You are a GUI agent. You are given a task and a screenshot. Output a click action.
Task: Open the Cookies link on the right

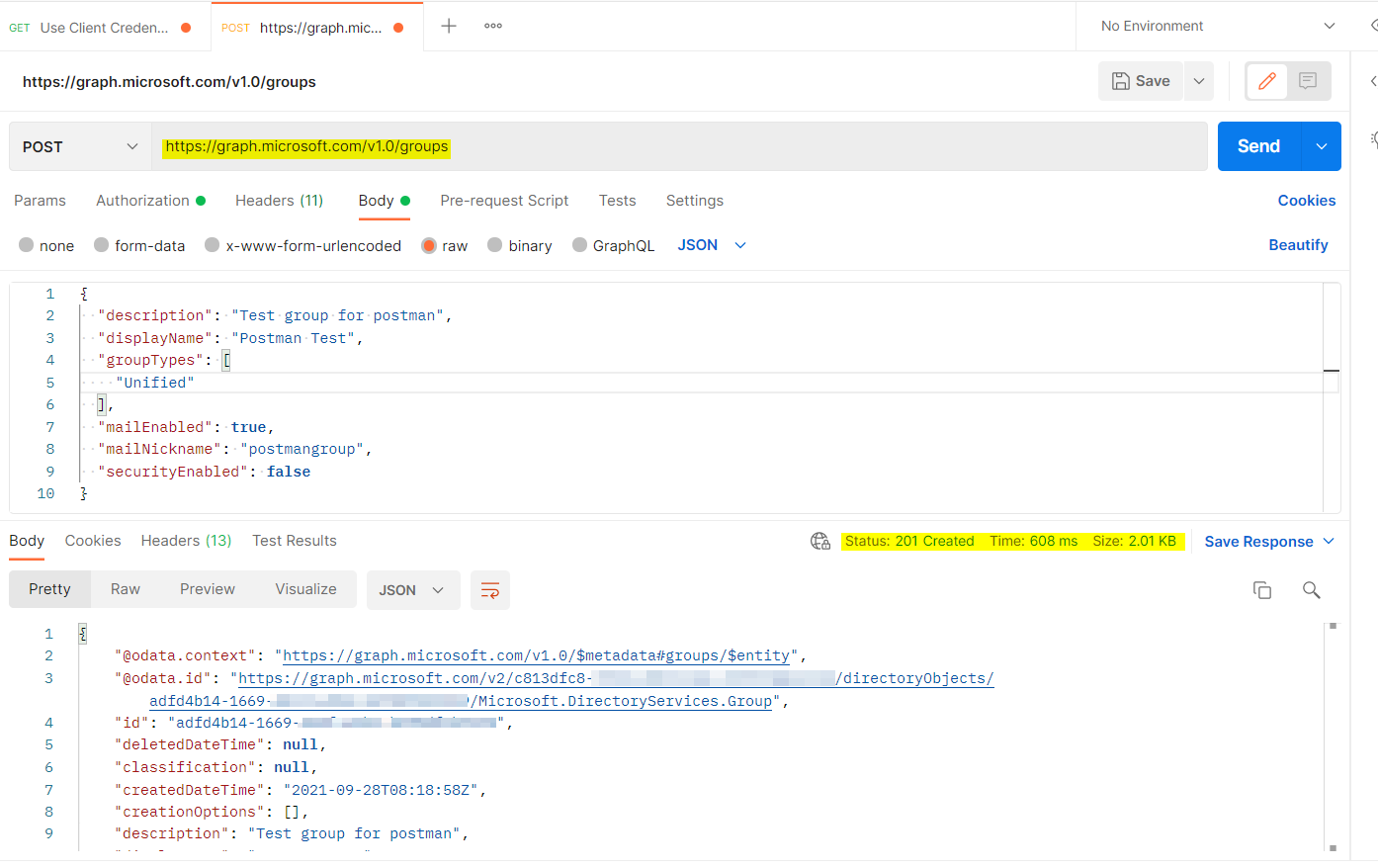point(1306,201)
